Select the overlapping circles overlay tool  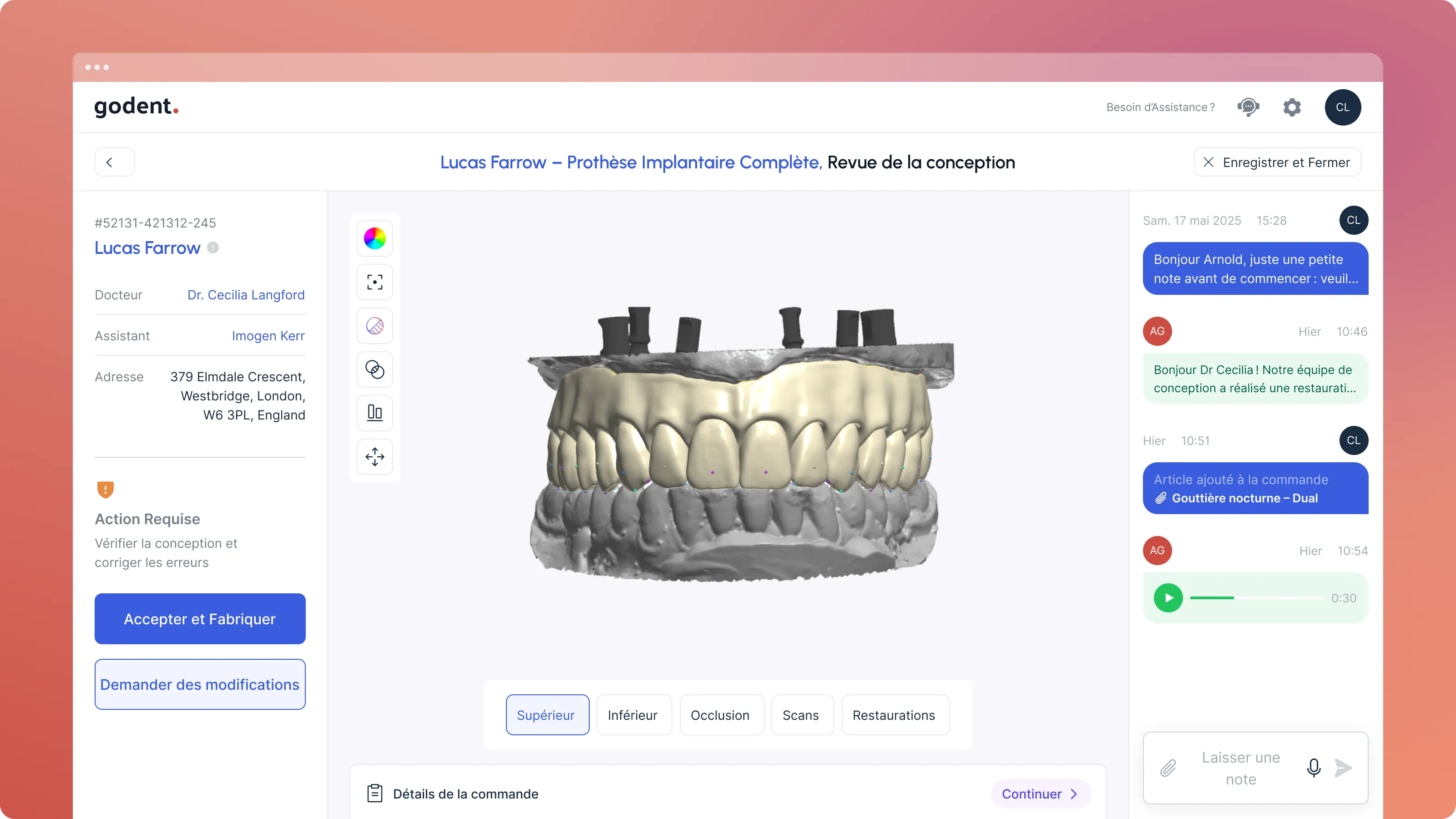375,369
